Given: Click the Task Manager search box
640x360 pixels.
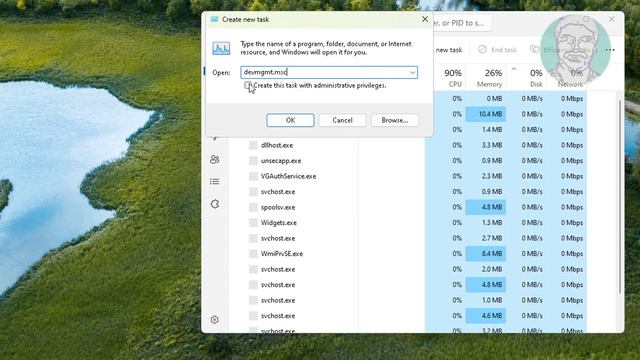Looking at the screenshot, I should pos(461,23).
